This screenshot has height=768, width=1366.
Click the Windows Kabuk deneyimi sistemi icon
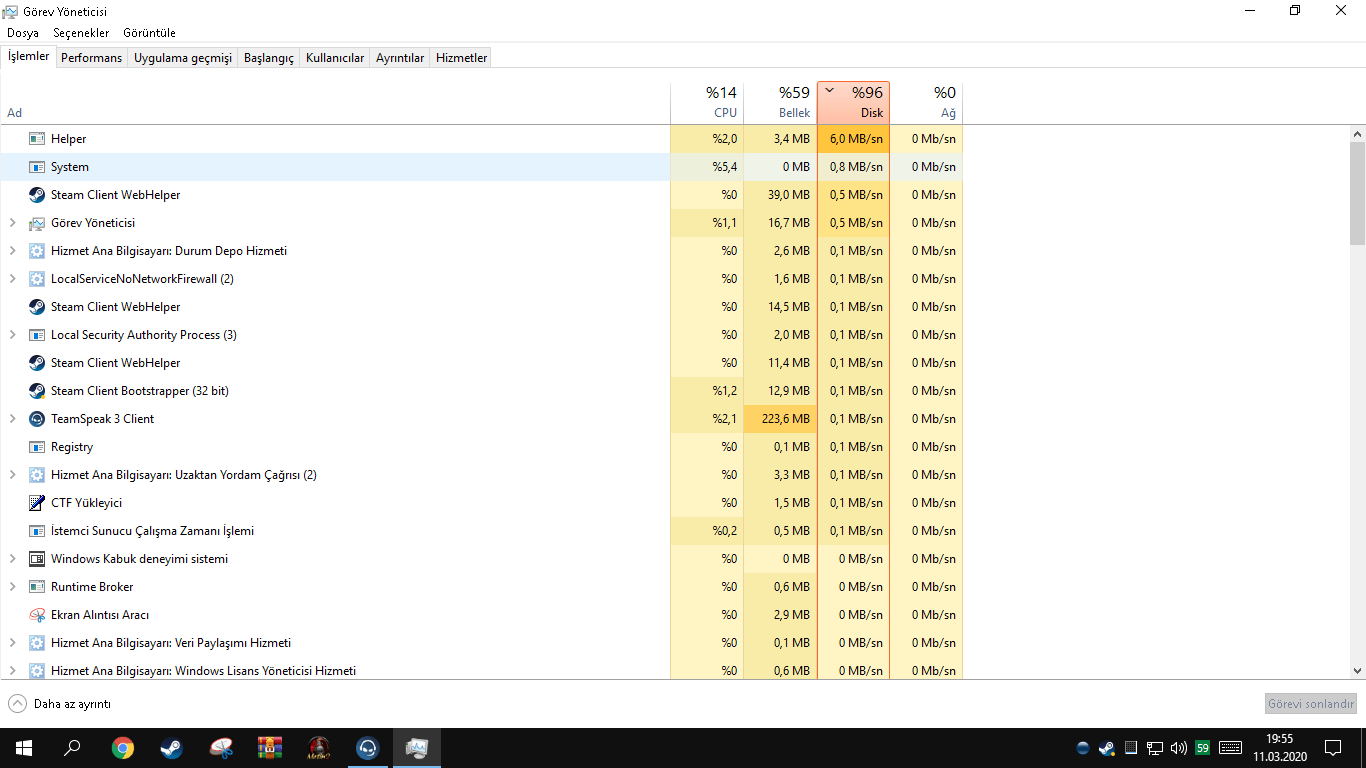[37, 559]
